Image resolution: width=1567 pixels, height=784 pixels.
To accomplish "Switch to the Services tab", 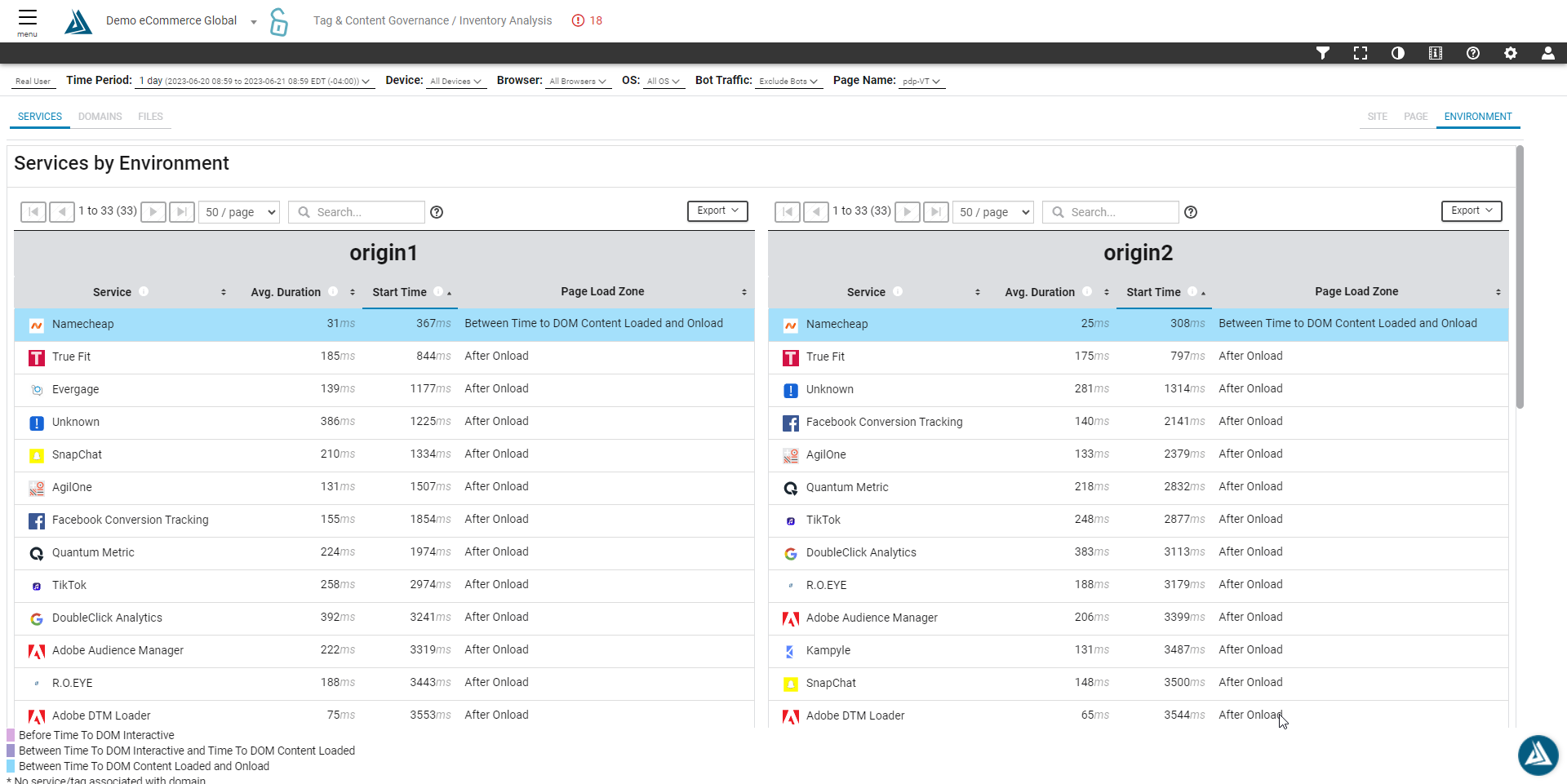I will click(40, 117).
